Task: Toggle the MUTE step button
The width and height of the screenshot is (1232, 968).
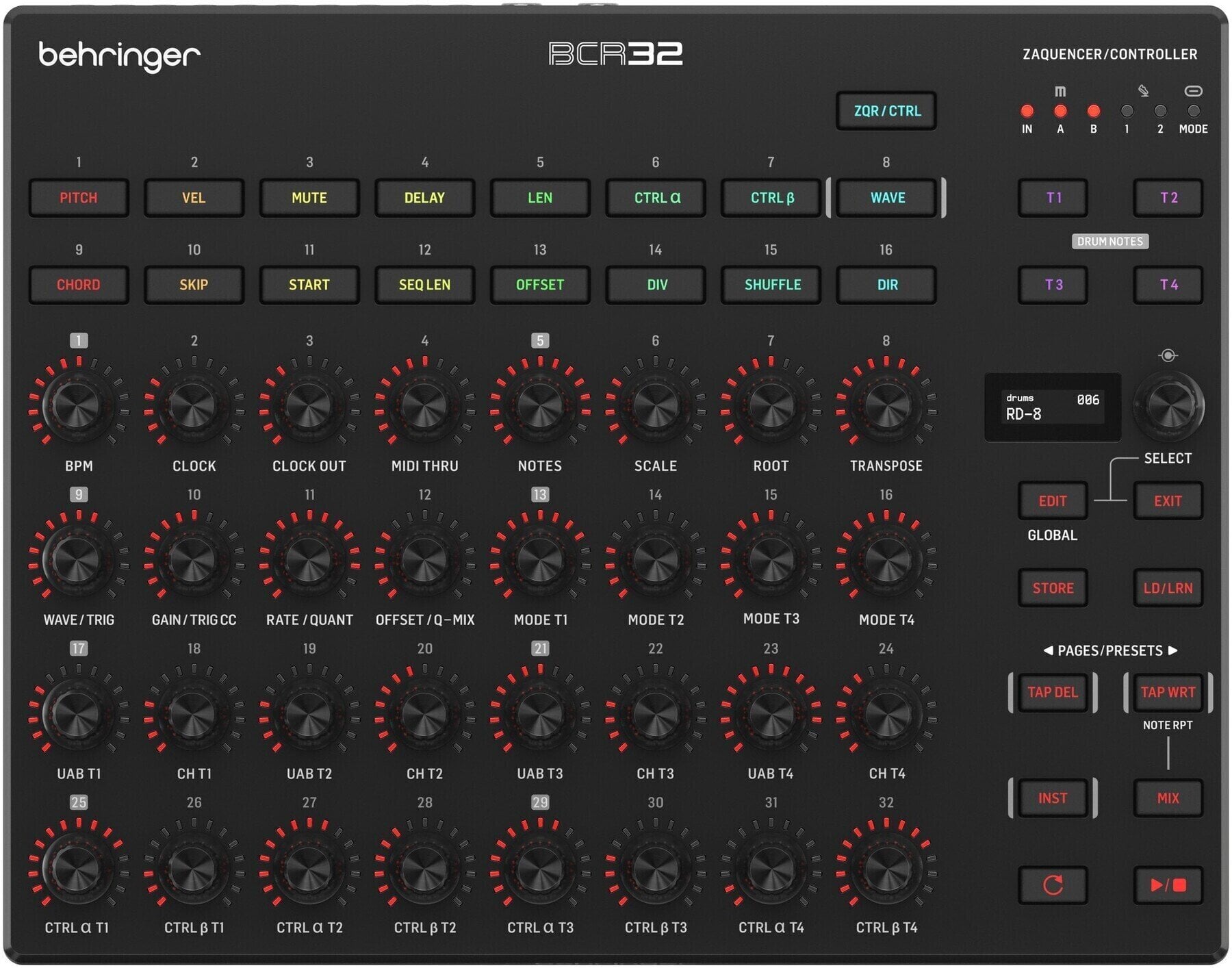Action: pos(309,198)
